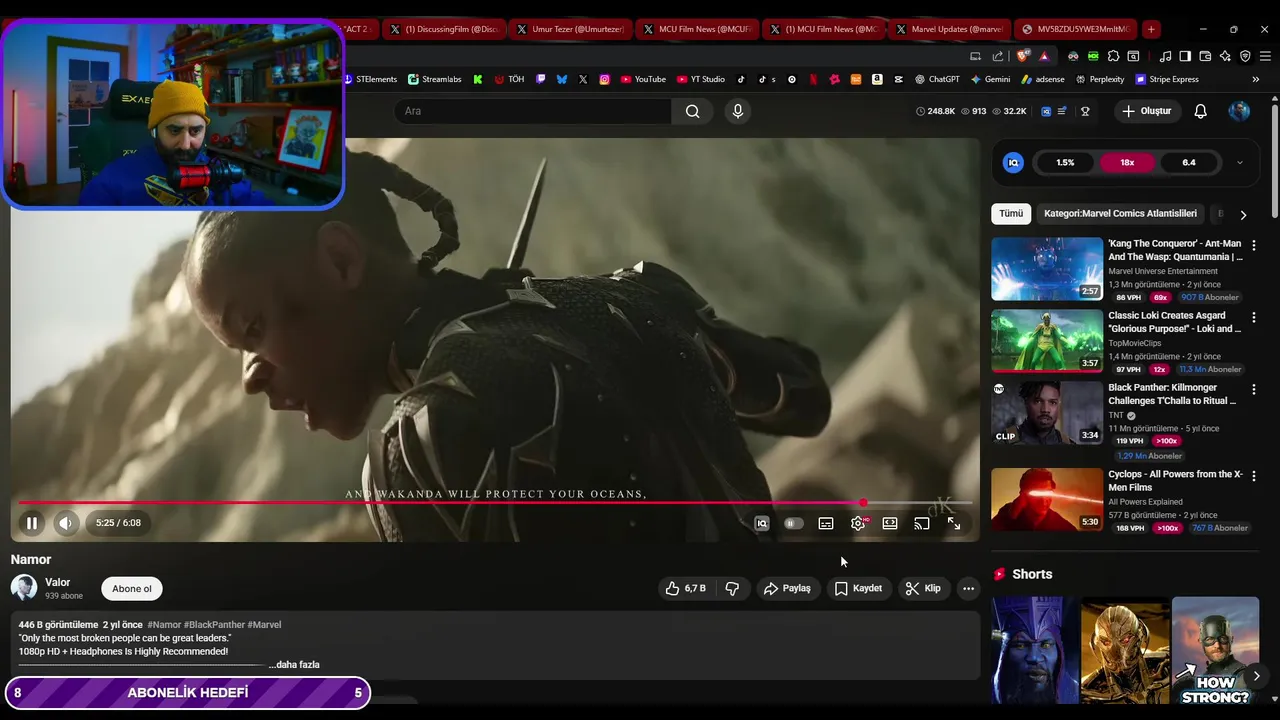The width and height of the screenshot is (1280, 720).
Task: Open options menu for Cyclops video
Action: 1254,476
